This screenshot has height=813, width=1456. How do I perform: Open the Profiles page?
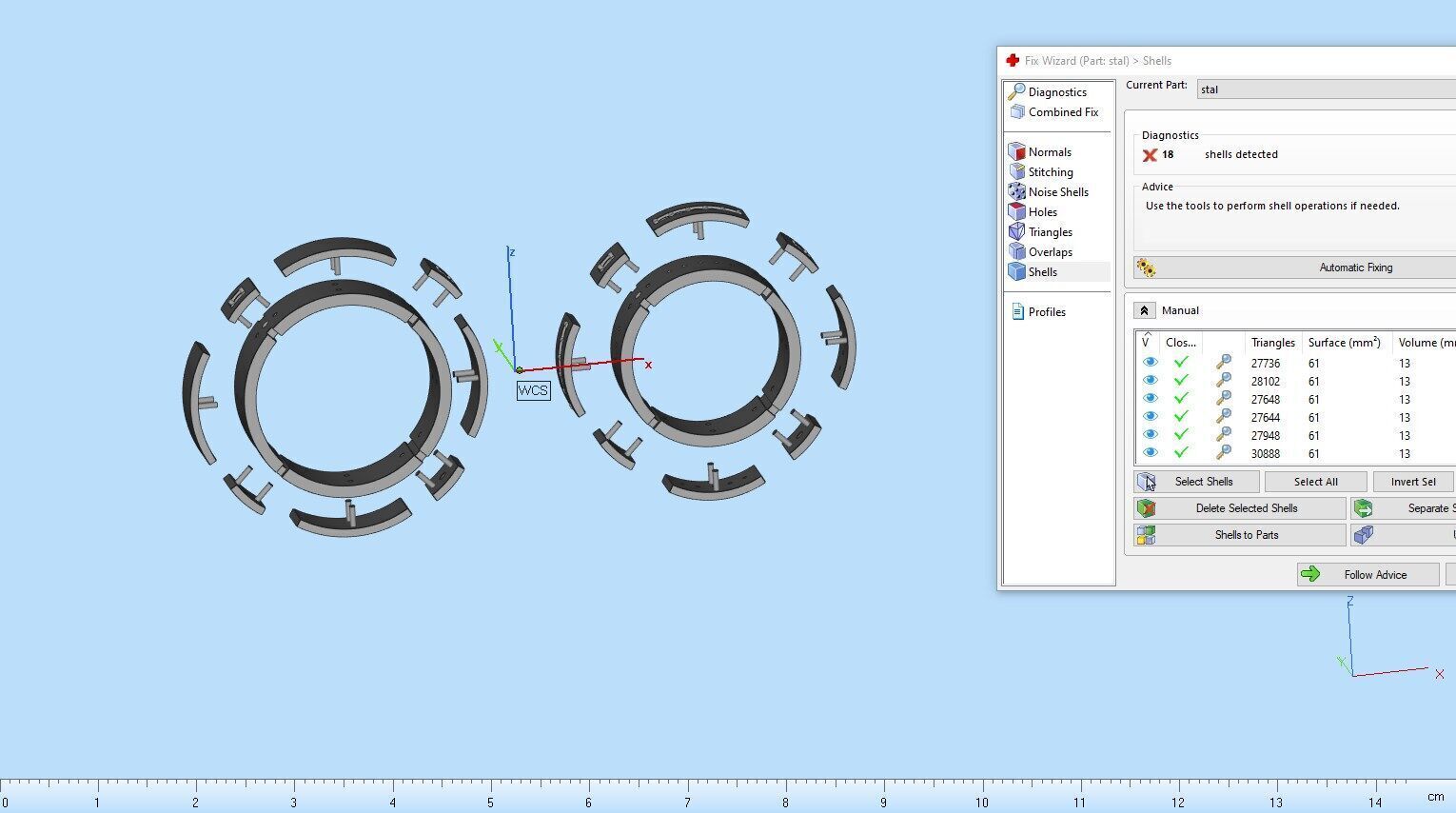[x=1047, y=312]
